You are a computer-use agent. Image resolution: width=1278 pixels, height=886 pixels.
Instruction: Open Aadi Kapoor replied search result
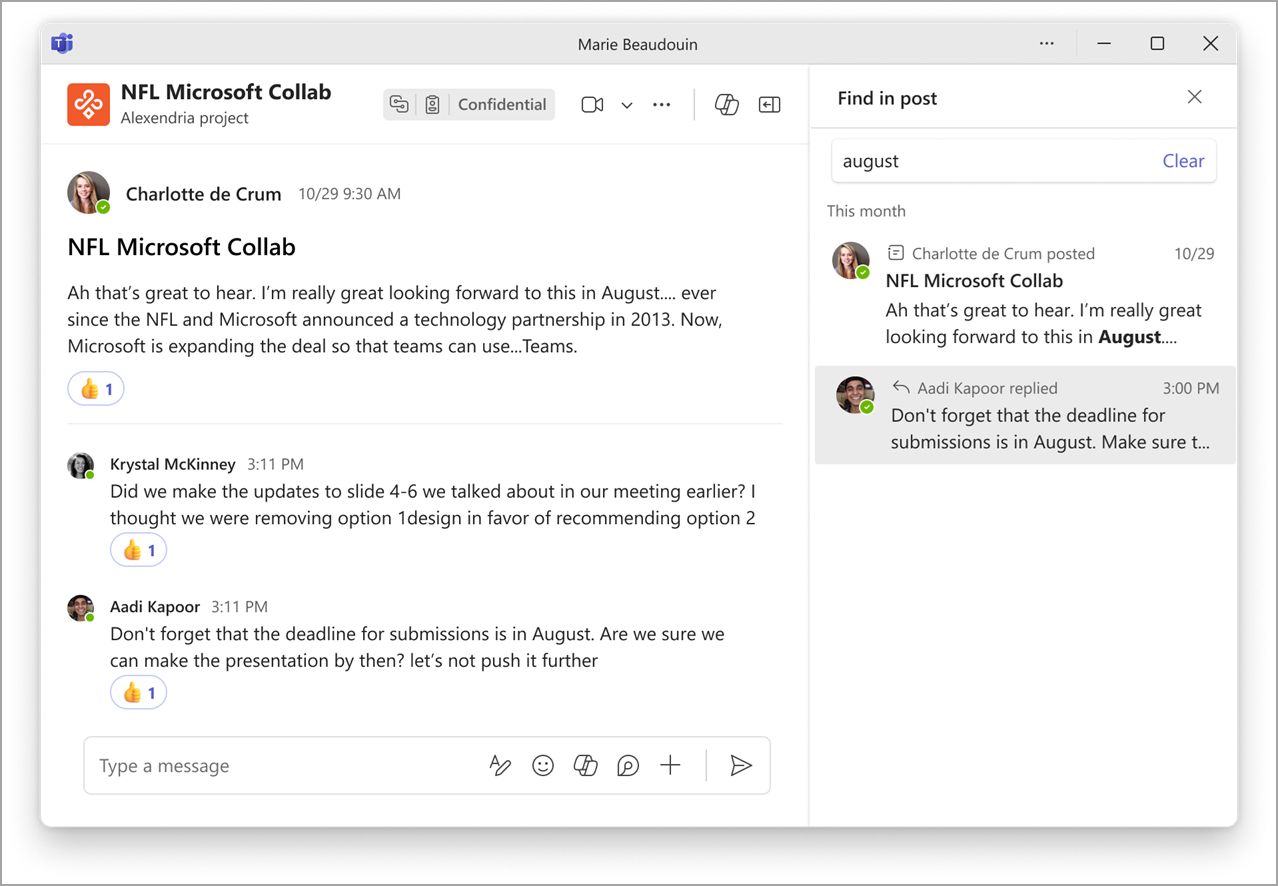coord(1025,415)
